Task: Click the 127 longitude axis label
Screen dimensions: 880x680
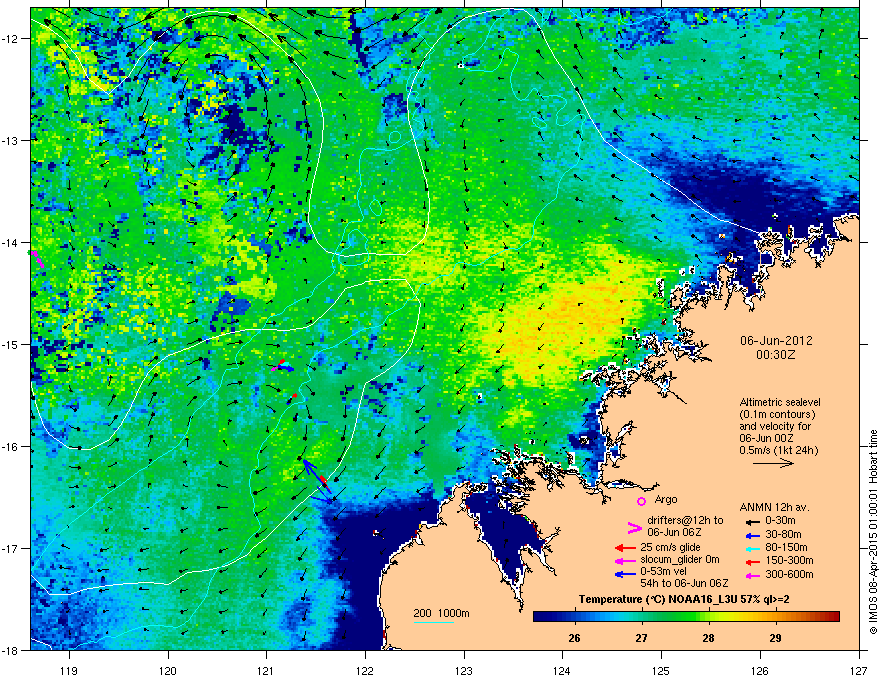Action: [859, 670]
